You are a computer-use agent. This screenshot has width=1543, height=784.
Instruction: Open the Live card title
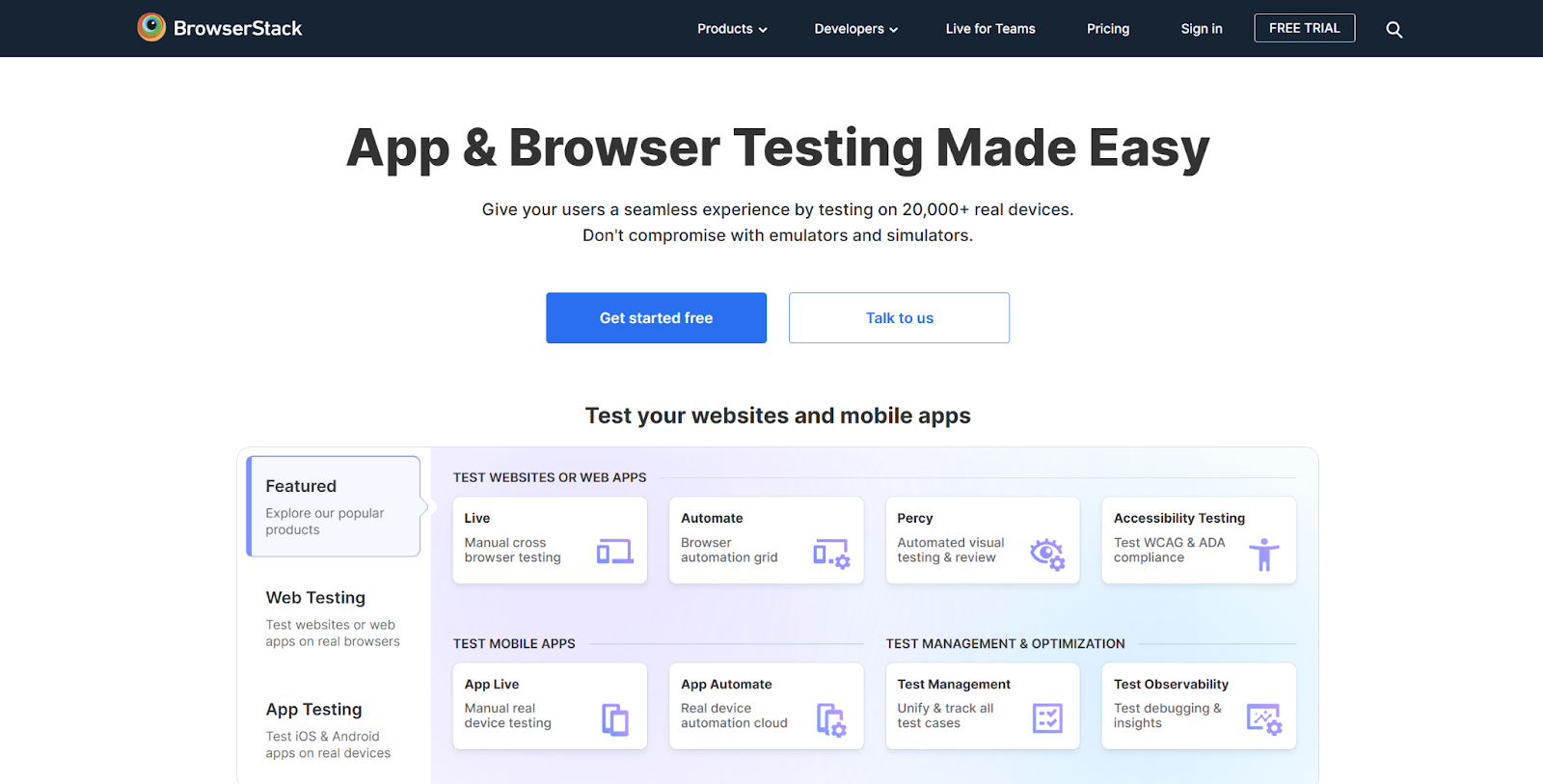[x=477, y=518]
